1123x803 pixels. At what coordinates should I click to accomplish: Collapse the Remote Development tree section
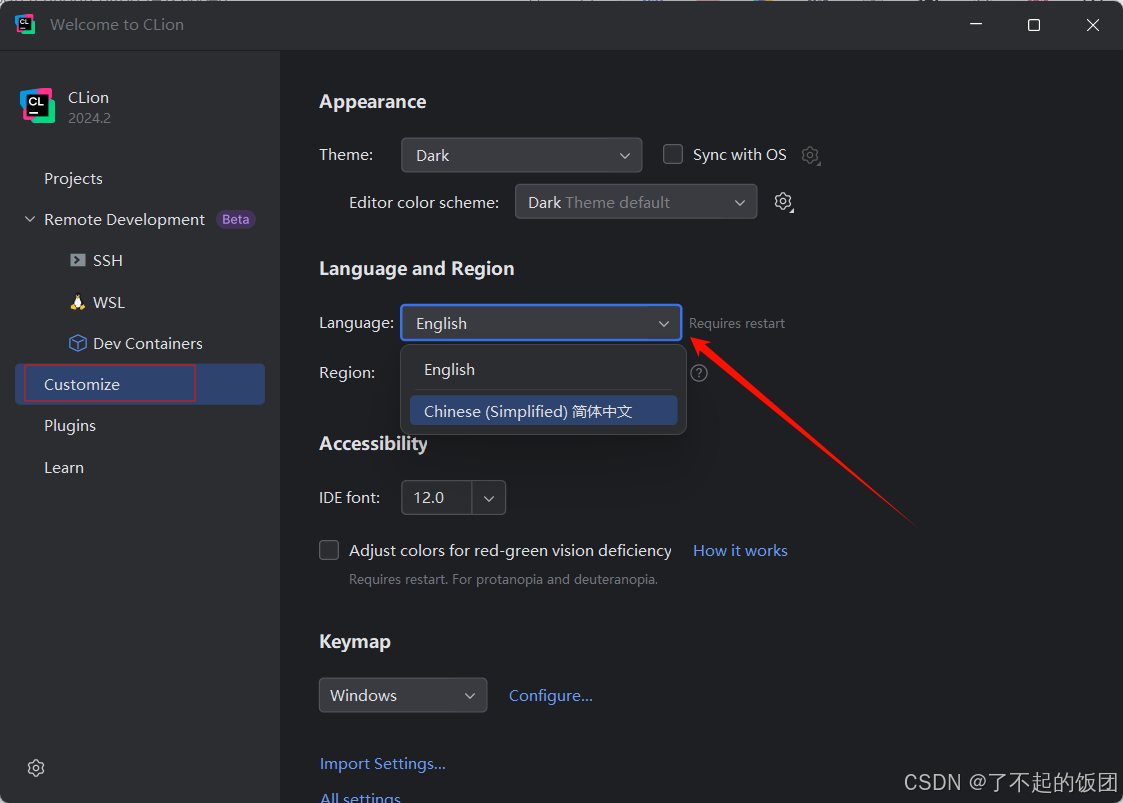click(30, 220)
